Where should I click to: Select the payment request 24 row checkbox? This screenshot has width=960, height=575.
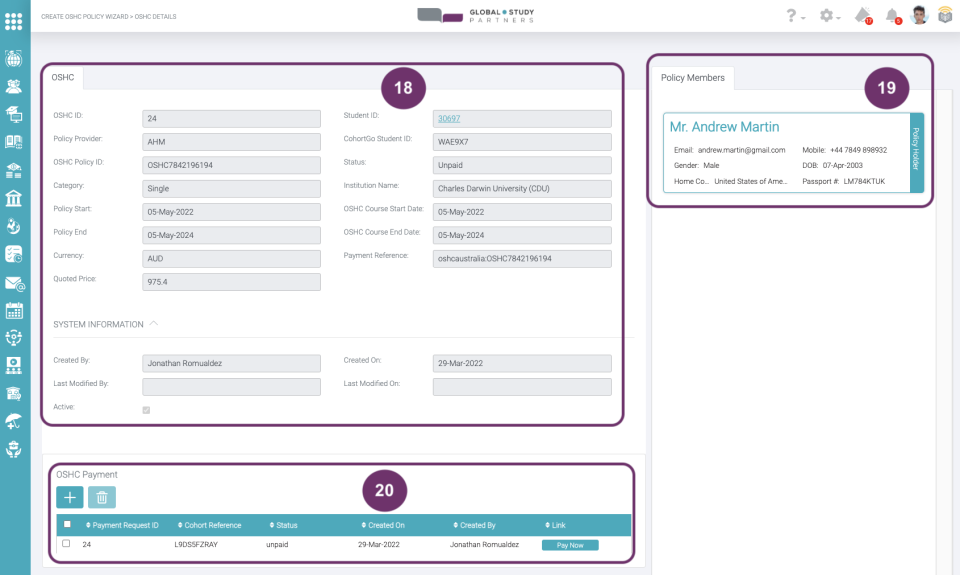tap(66, 544)
